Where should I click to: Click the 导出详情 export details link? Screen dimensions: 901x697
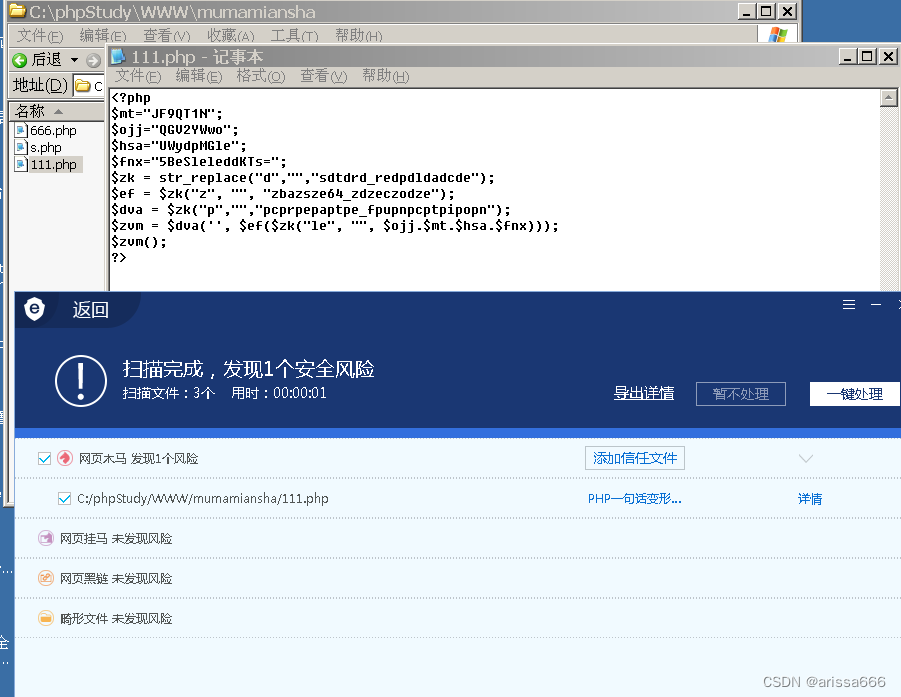tap(644, 393)
